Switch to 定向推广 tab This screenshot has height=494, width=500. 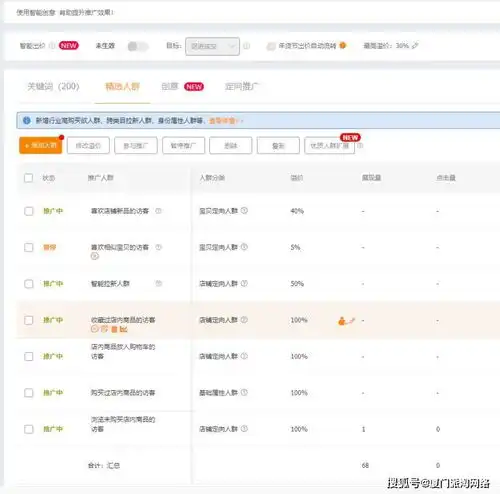[x=242, y=87]
